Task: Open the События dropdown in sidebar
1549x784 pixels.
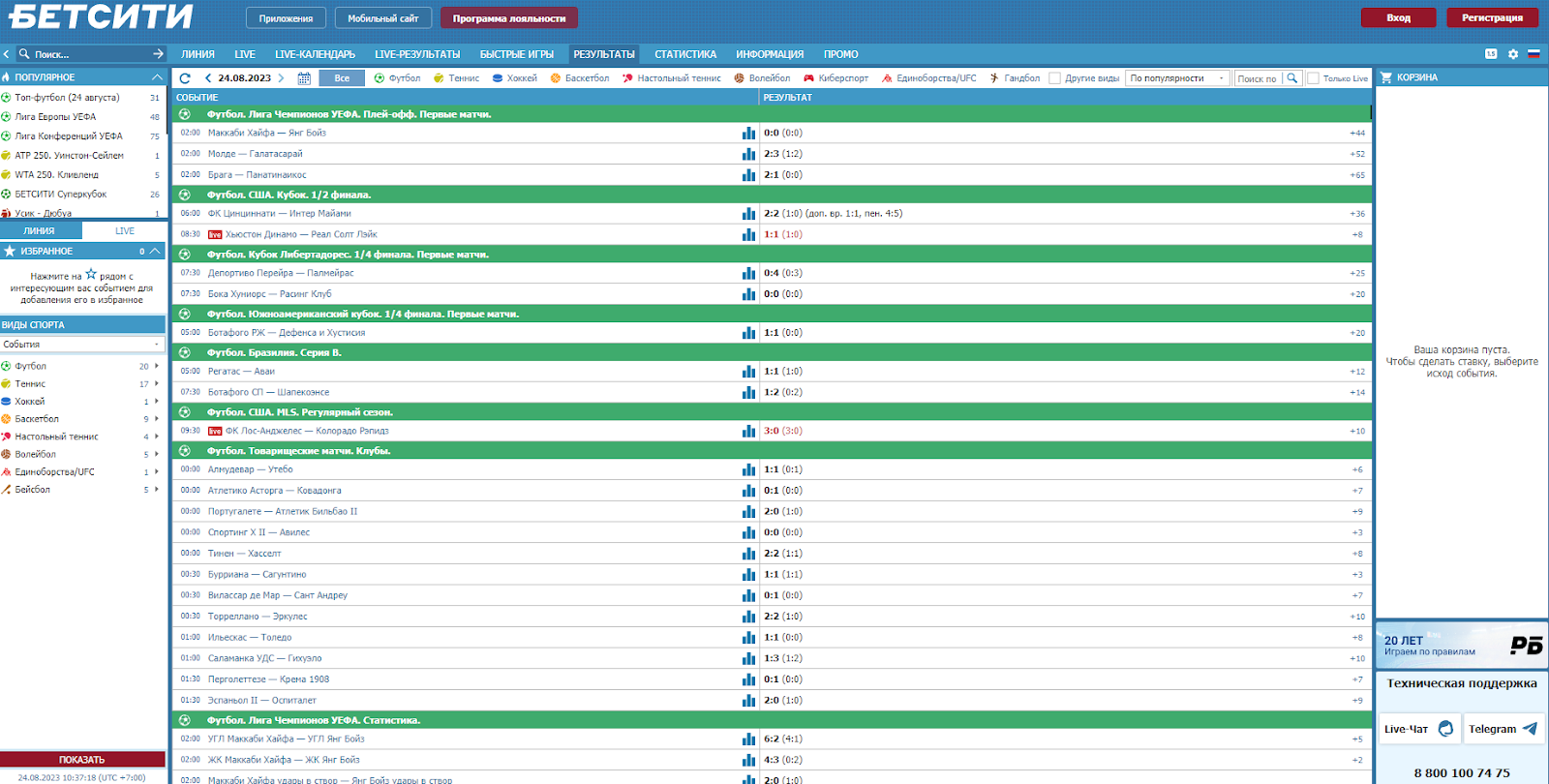Action: click(82, 345)
